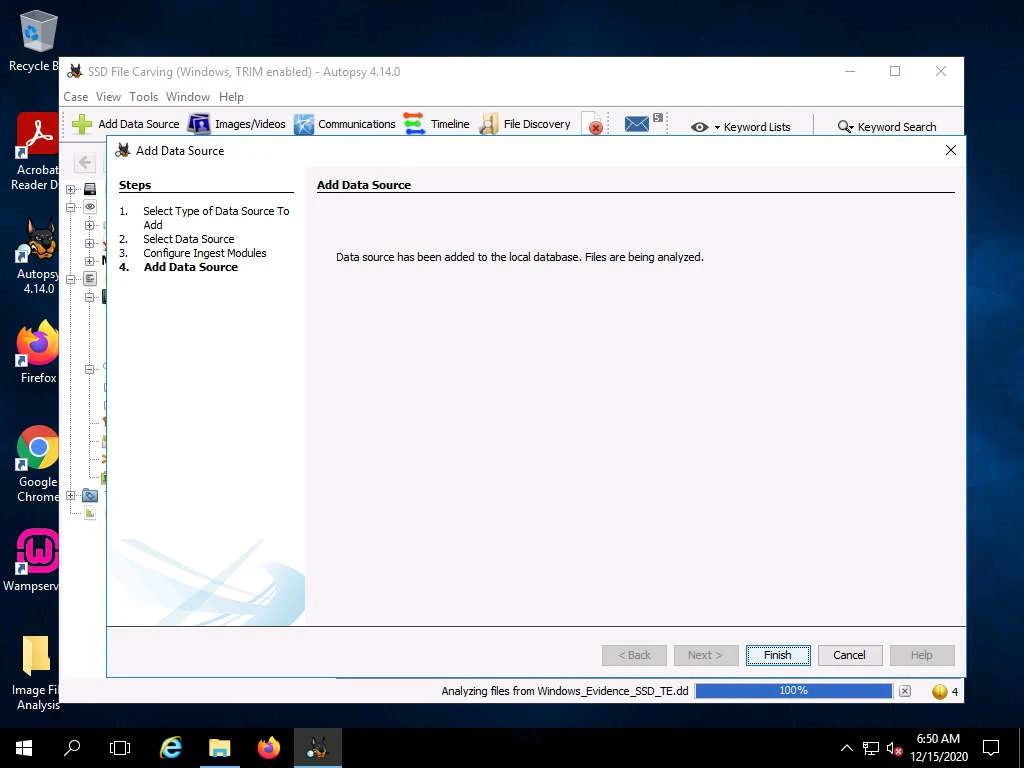1024x768 pixels.
Task: Expand the Tags node in tree
Action: (x=71, y=496)
